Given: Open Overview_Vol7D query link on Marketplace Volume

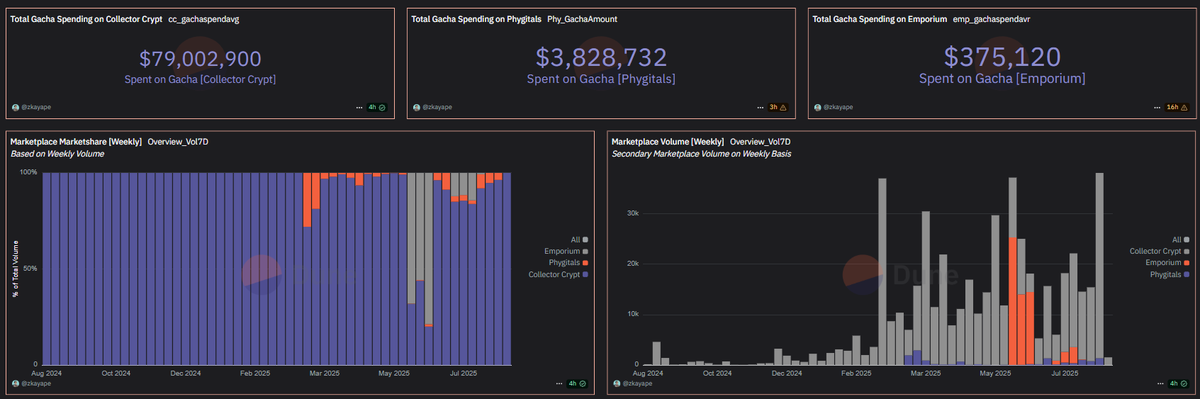Looking at the screenshot, I should tap(761, 142).
